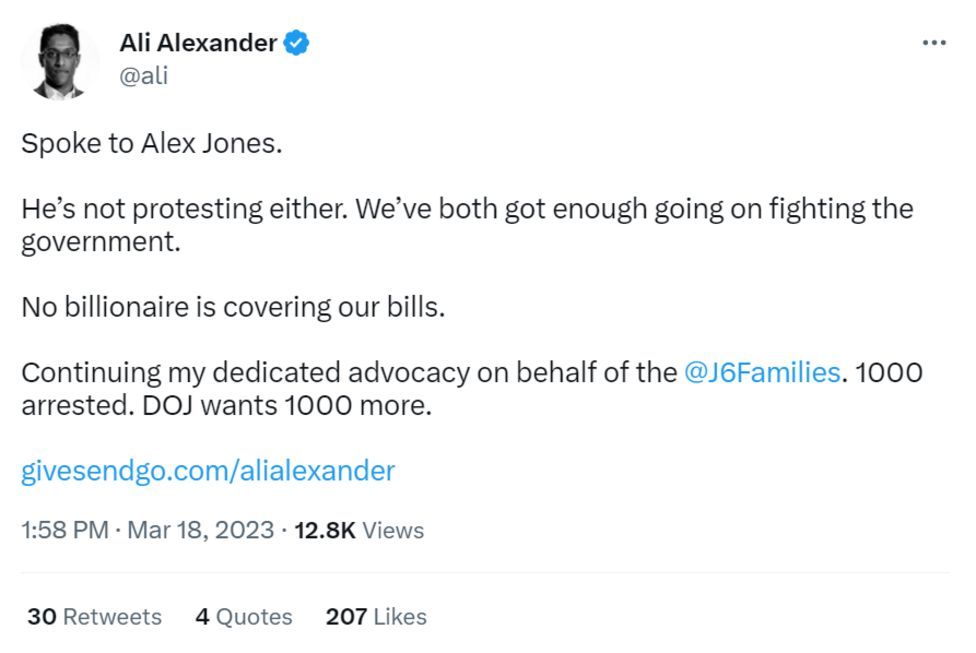Image resolution: width=976 pixels, height=653 pixels.
Task: View the 12.8K Views analytics
Action: pos(359,530)
